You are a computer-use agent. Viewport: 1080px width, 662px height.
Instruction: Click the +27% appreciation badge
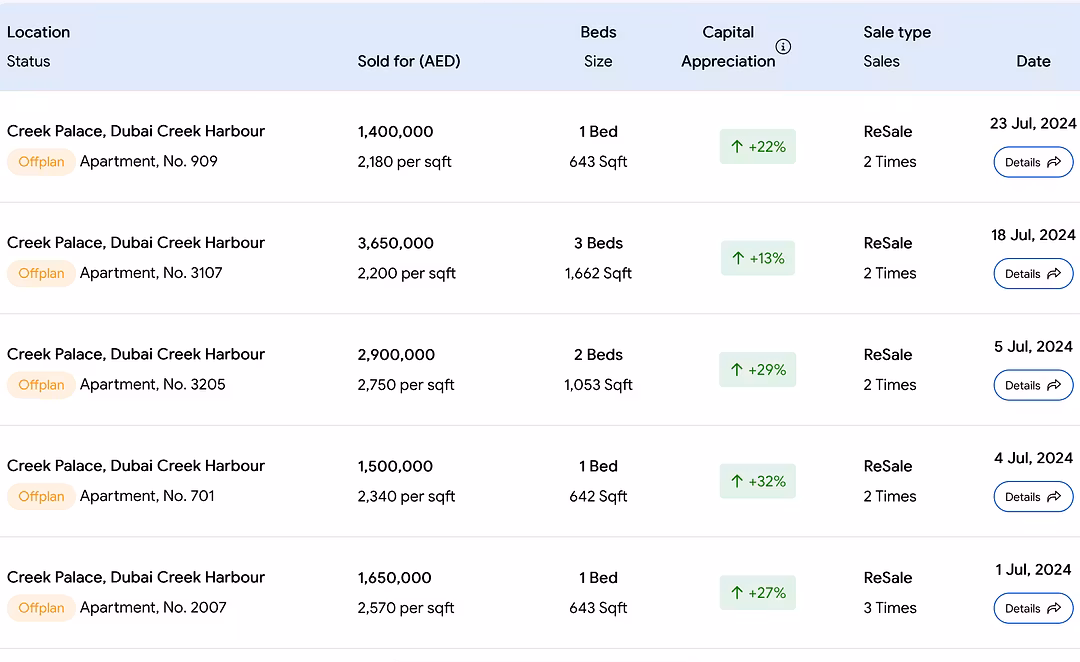[758, 593]
